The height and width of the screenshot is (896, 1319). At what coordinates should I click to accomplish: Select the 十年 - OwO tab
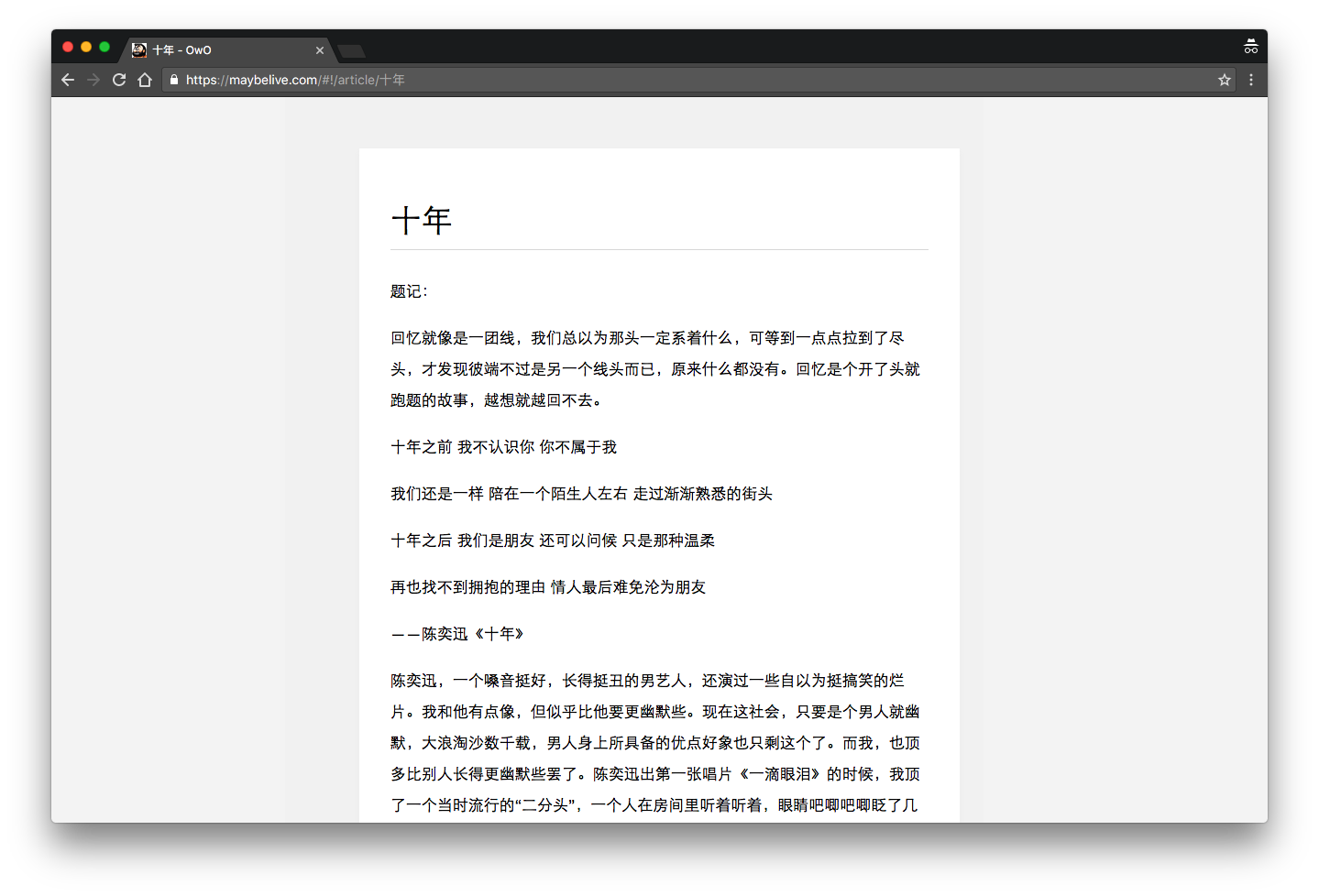pyautogui.click(x=228, y=50)
